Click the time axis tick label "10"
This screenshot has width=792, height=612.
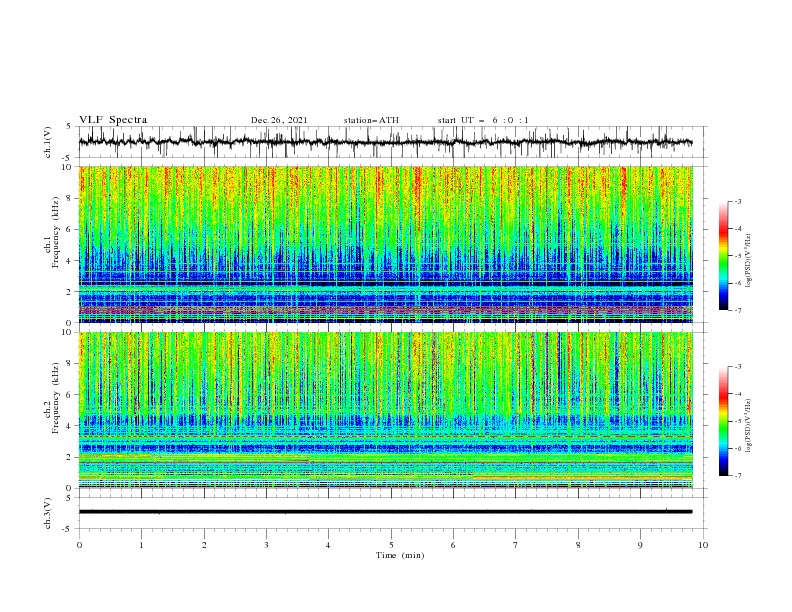703,545
